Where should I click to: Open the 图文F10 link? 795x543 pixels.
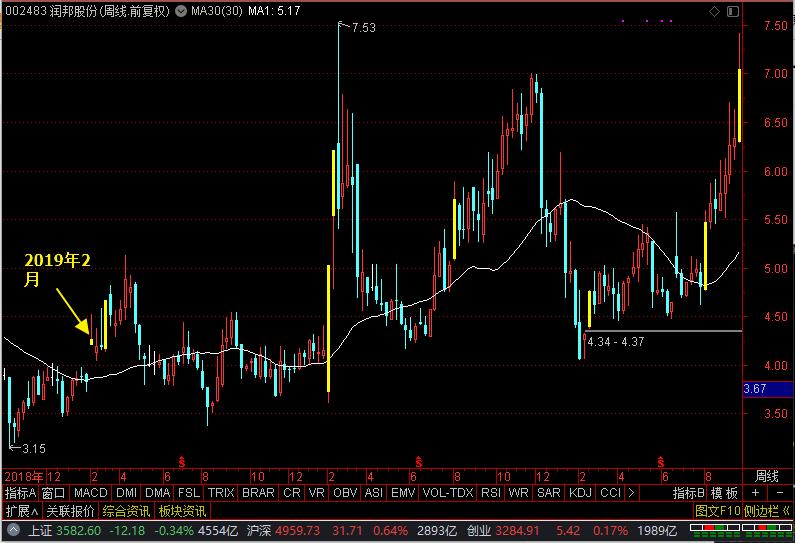(x=717, y=511)
